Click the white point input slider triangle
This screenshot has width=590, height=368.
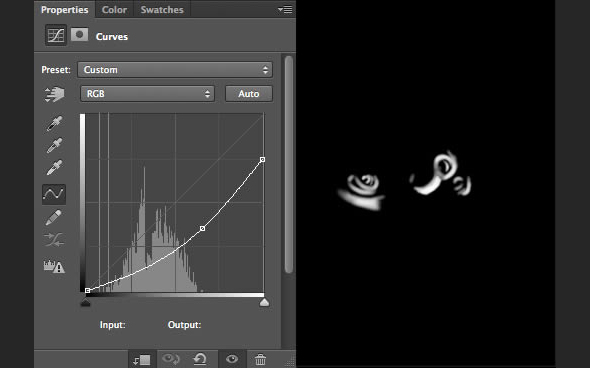tap(264, 303)
